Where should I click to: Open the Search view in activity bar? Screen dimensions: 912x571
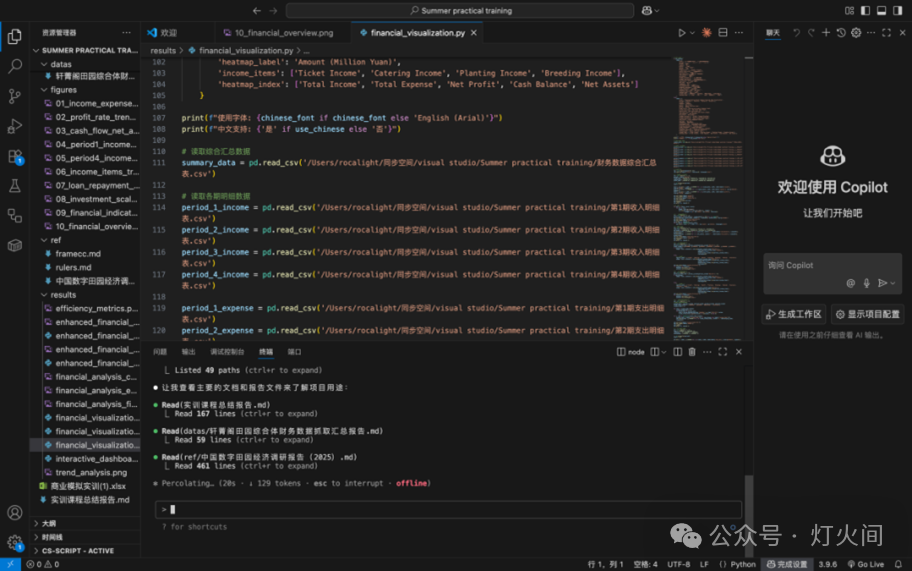tap(15, 66)
